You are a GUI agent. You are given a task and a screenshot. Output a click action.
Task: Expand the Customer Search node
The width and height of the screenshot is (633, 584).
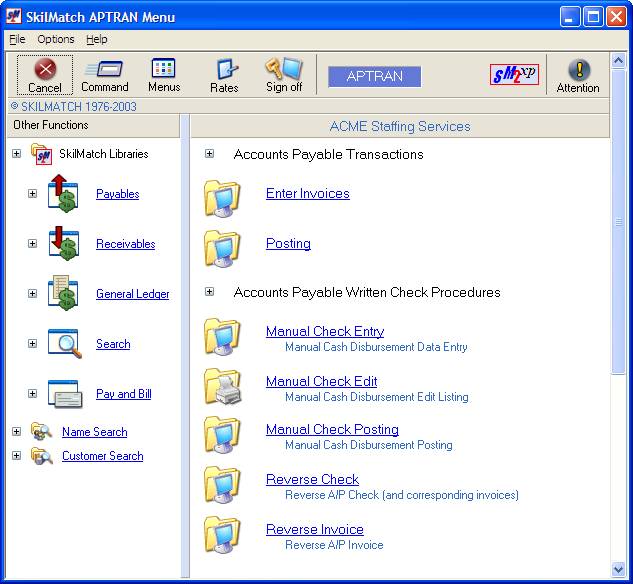[x=16, y=456]
